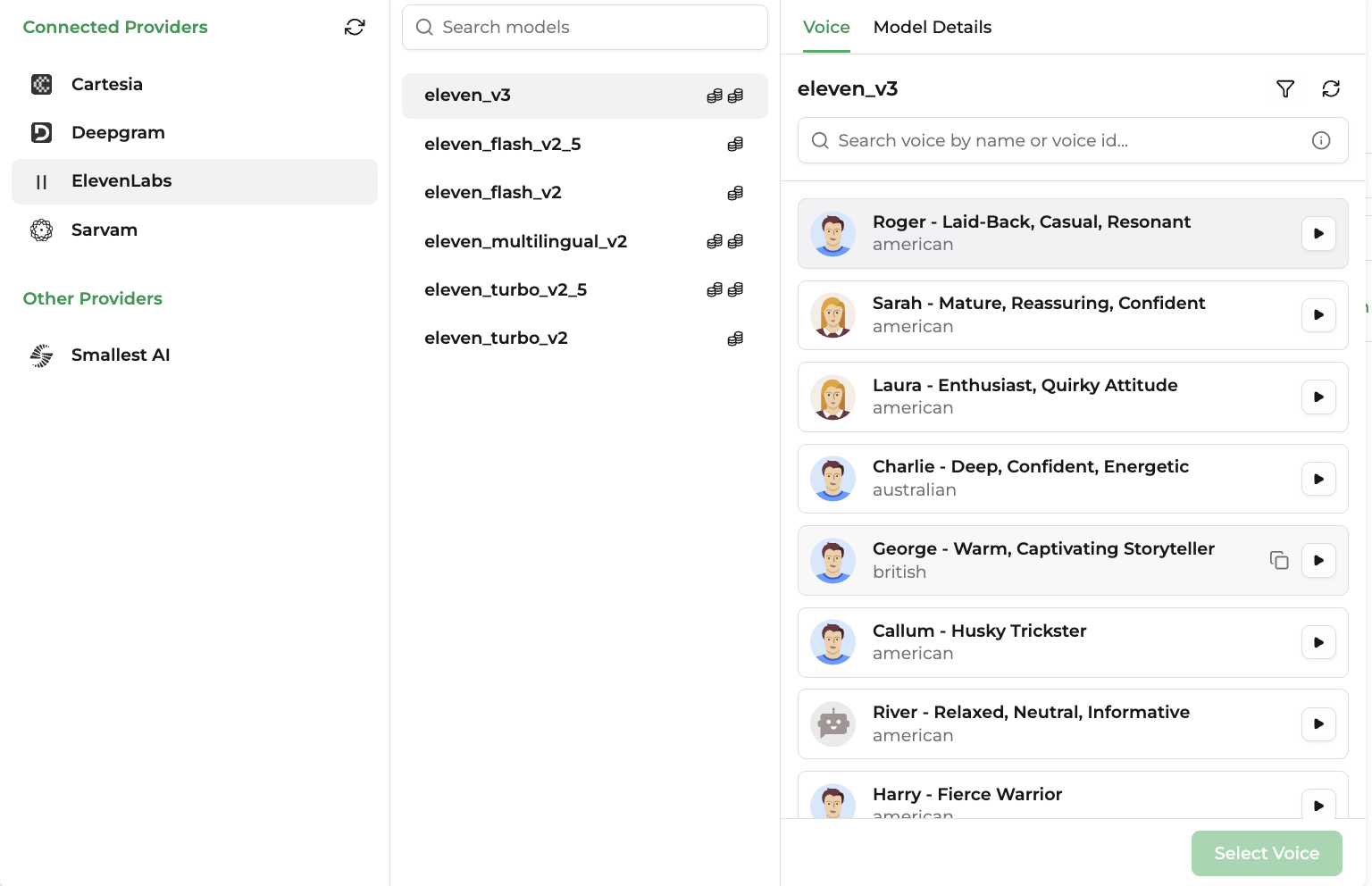Select Laura's avatar thumbnail

832,397
